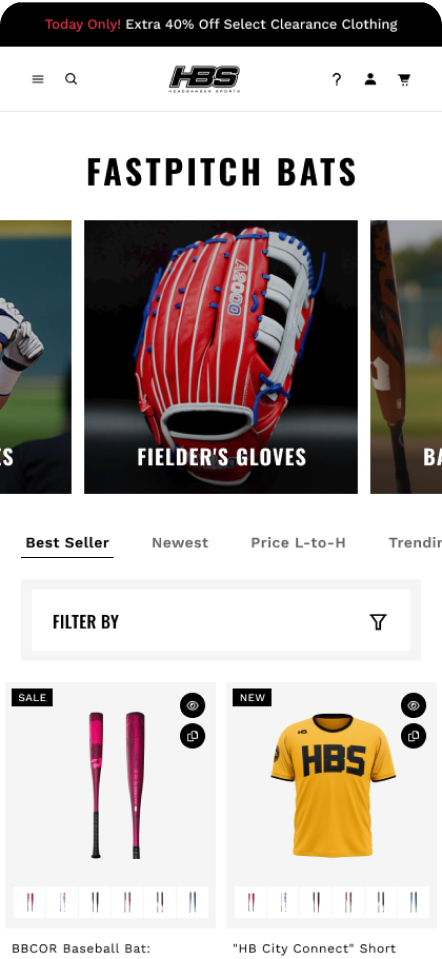Select the Newest sort tab

[x=180, y=542]
